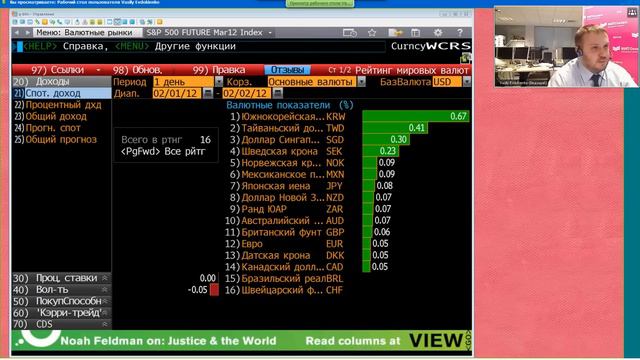640x360 pixels.
Task: Expand the 50) ПокупСпособн section
Action: click(x=105, y=301)
